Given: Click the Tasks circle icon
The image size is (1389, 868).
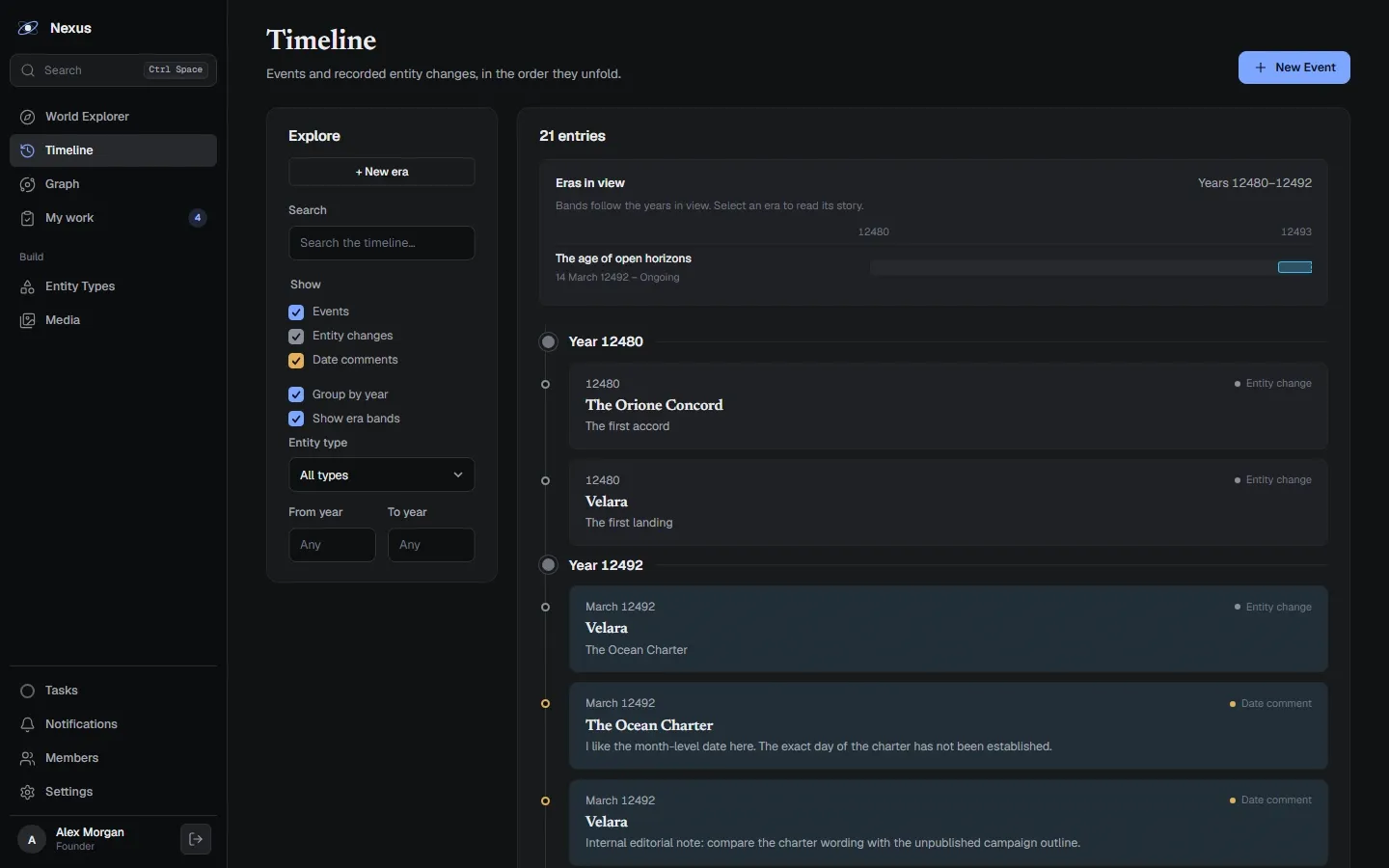Looking at the screenshot, I should 27,691.
